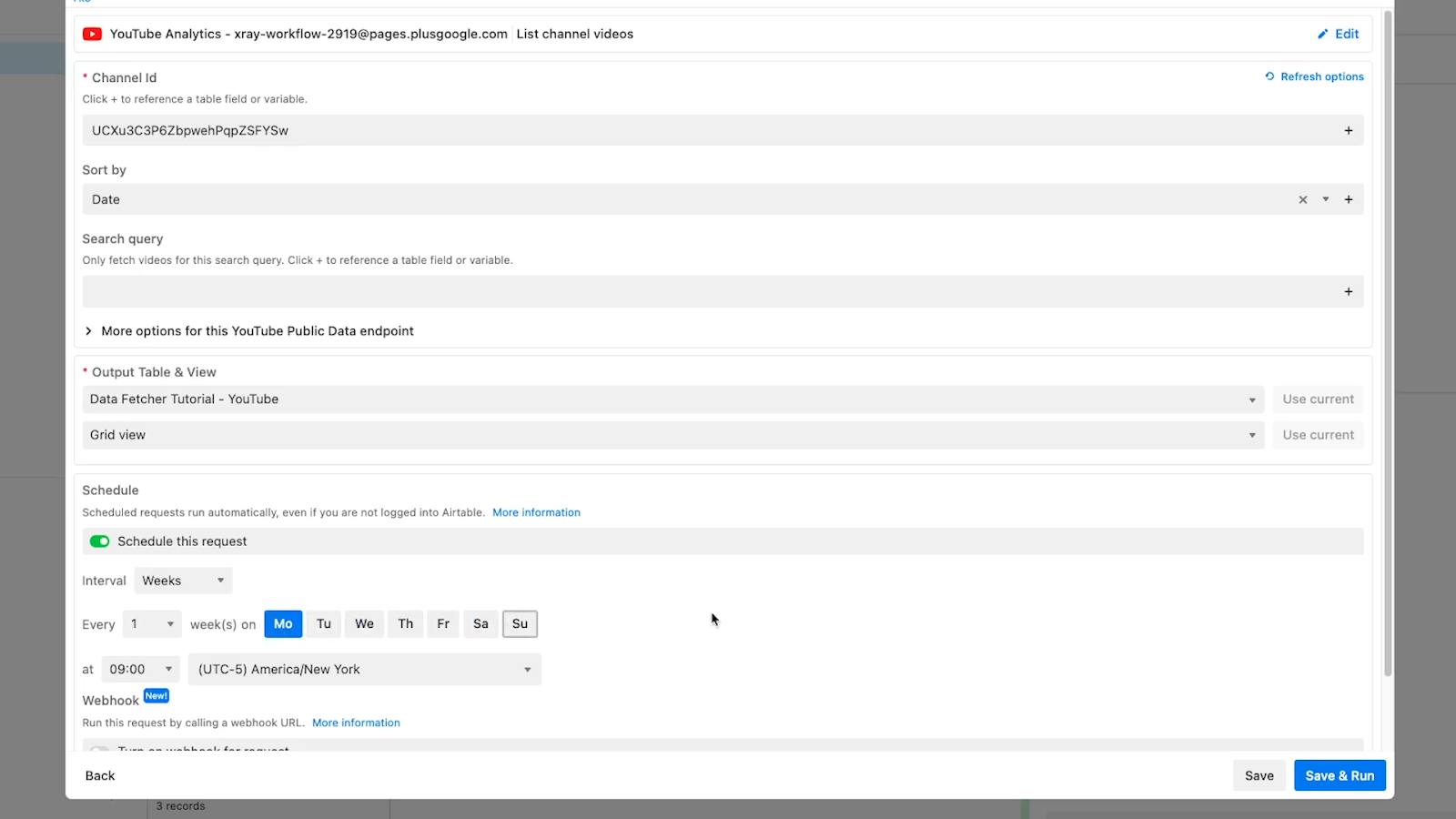
Task: Open Webhook More information link
Action: (x=356, y=723)
